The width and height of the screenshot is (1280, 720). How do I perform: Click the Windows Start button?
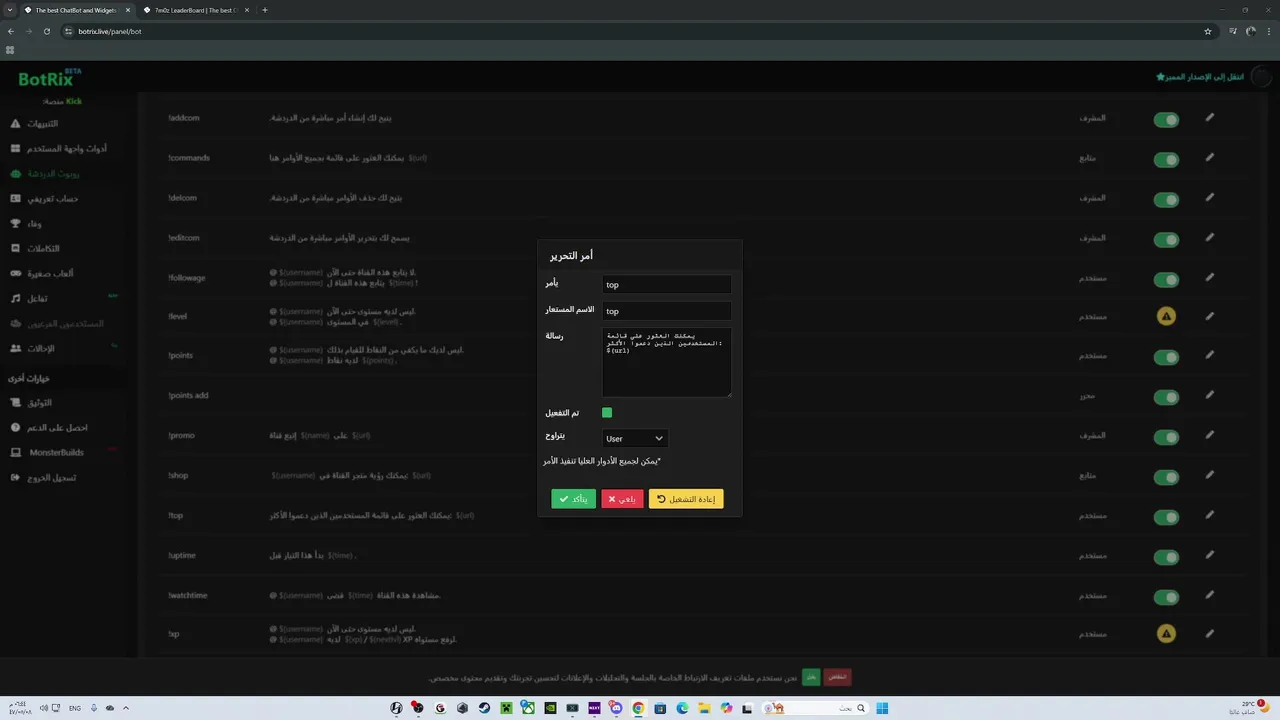point(882,708)
